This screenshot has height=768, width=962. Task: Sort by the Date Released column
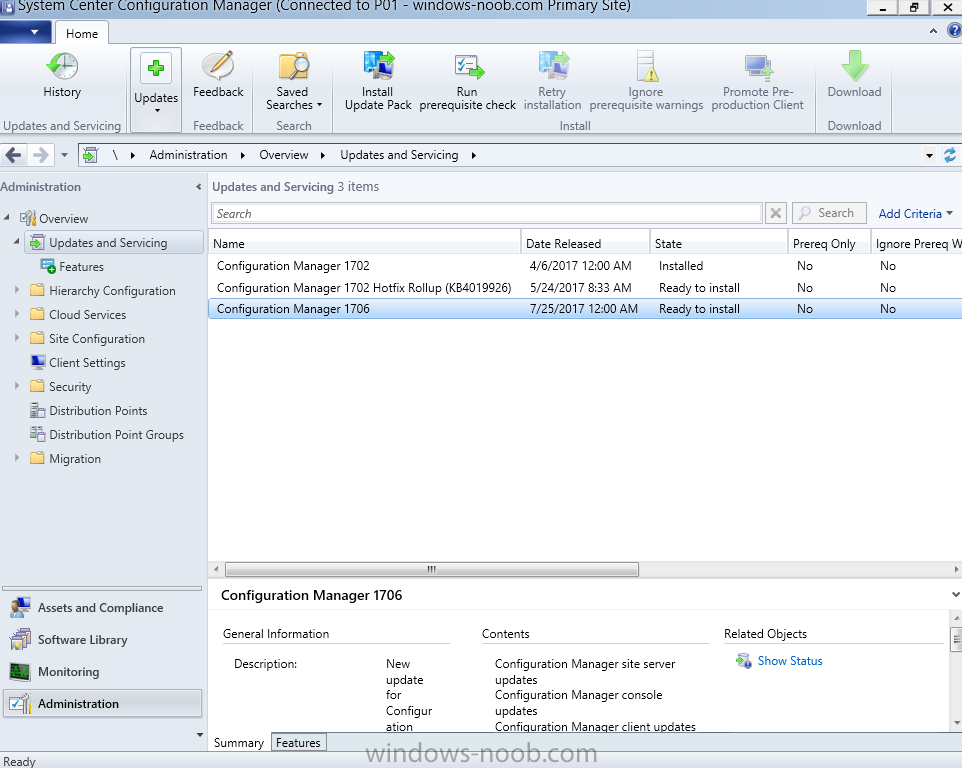point(586,244)
